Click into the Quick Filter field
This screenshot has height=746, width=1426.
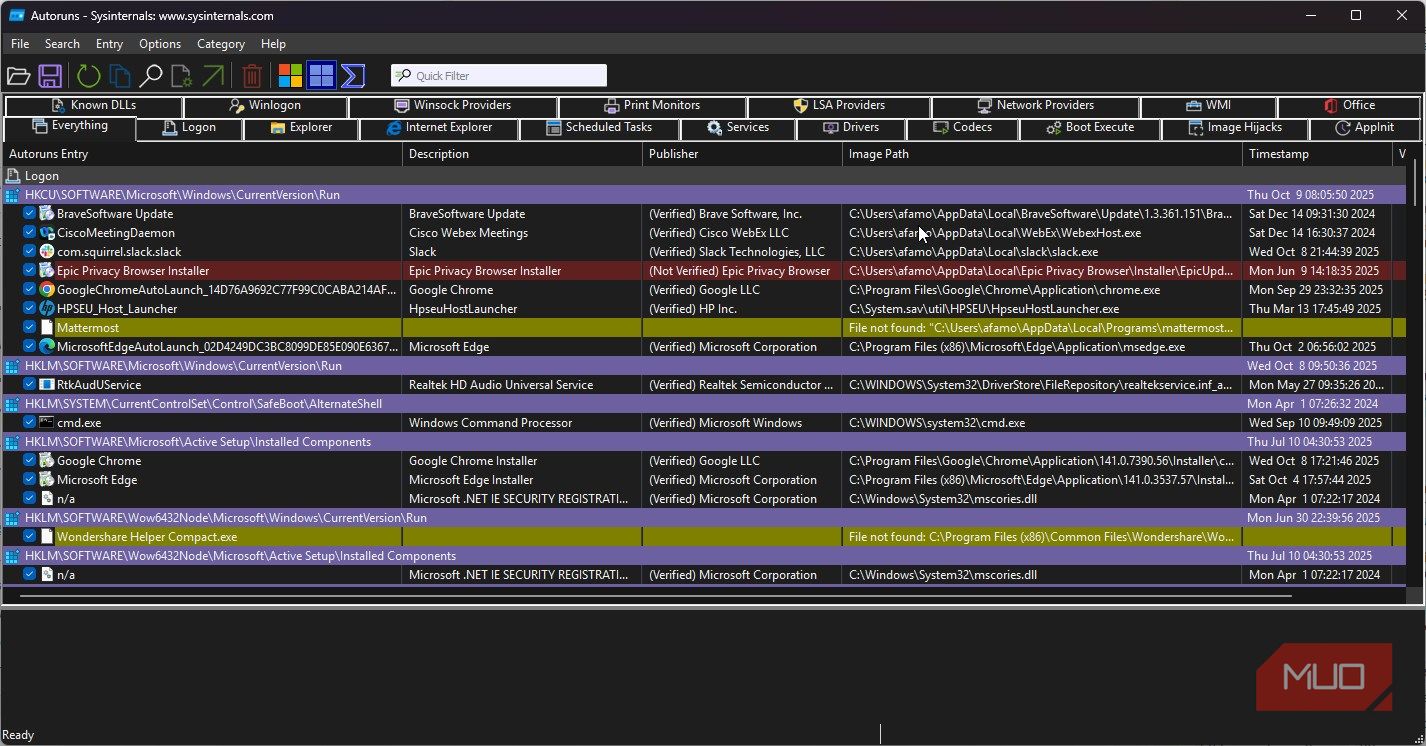pos(499,76)
